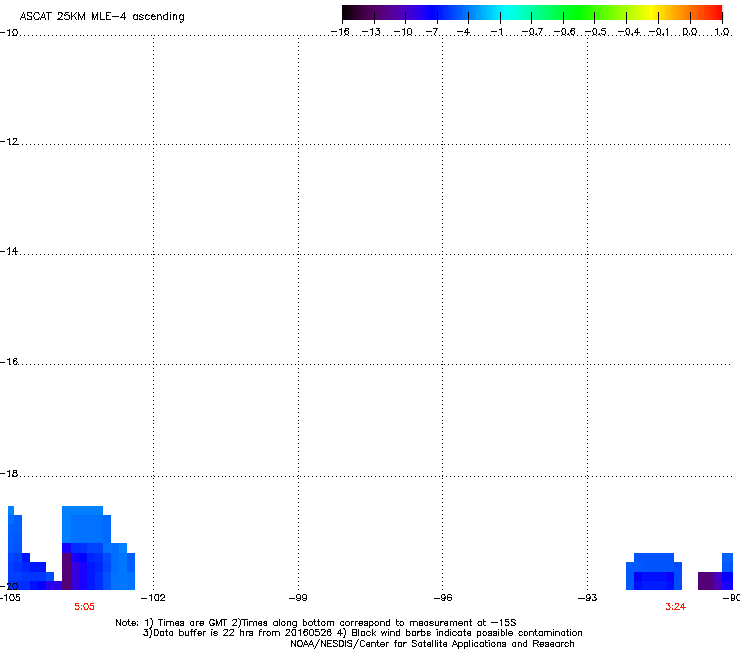Click the 1.0 color bar label
The height and width of the screenshot is (650, 740).
[x=722, y=32]
